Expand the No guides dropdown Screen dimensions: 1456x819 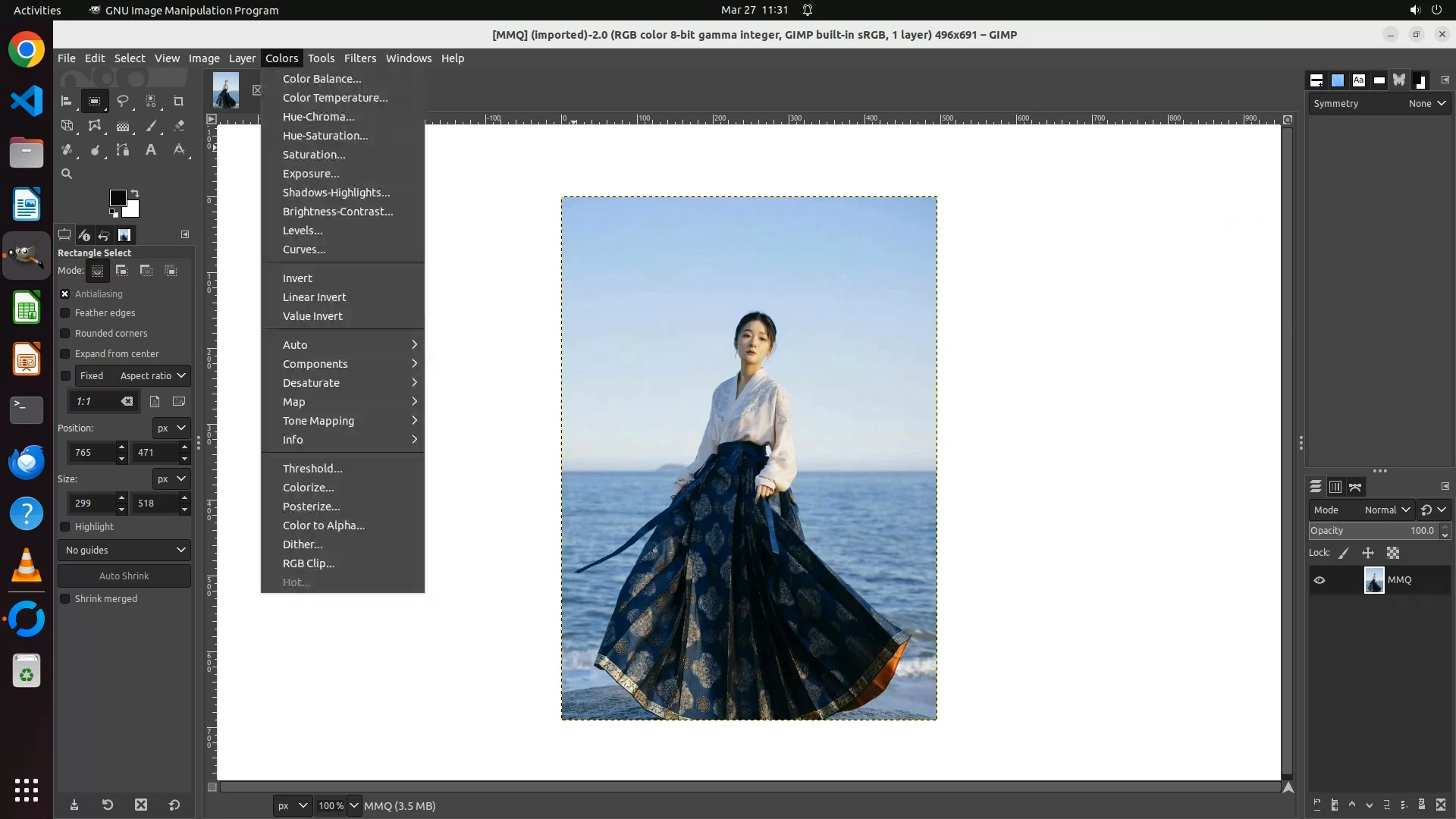[x=124, y=551]
